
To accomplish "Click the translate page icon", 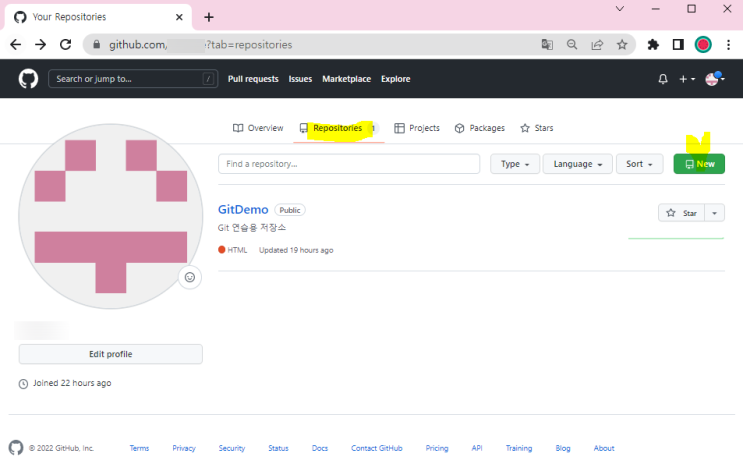I will [x=547, y=45].
